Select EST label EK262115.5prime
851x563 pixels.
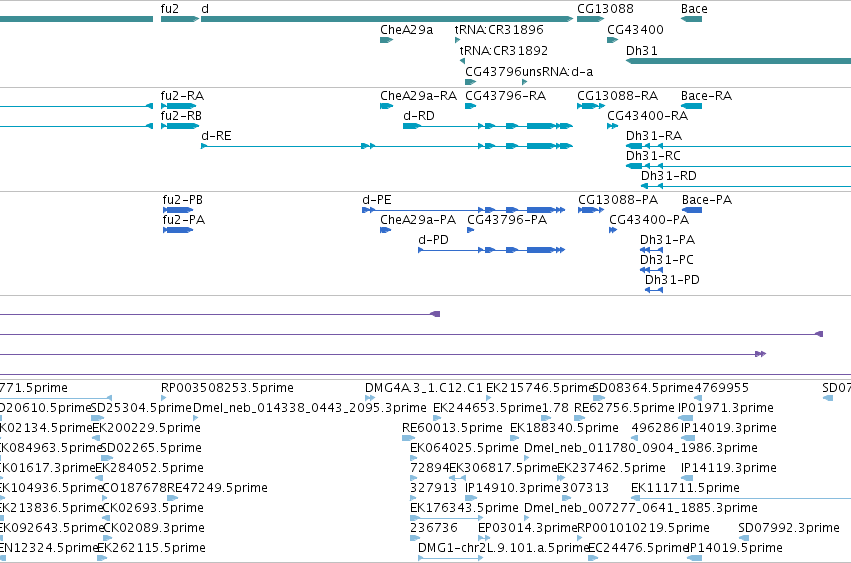click(151, 548)
